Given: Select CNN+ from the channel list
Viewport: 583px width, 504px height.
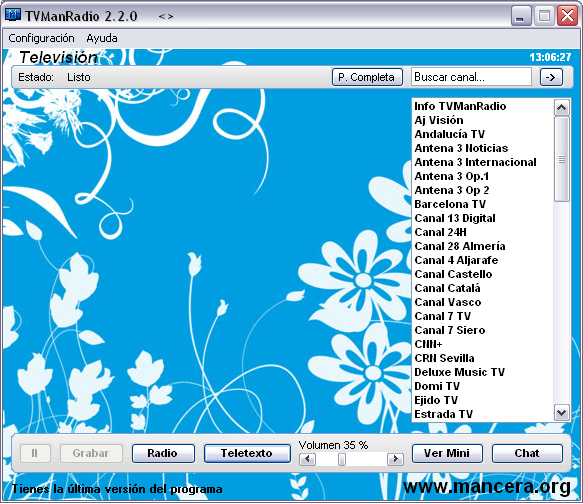Looking at the screenshot, I should [x=428, y=344].
